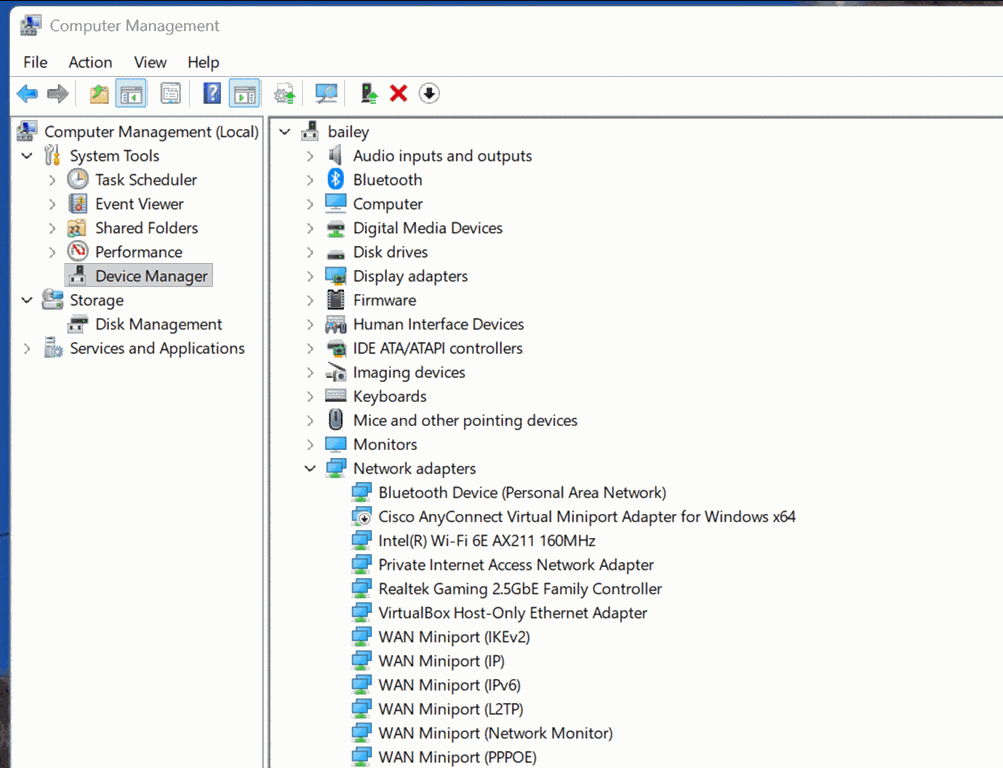Select WAN Miniport (PPPOE)

click(457, 757)
